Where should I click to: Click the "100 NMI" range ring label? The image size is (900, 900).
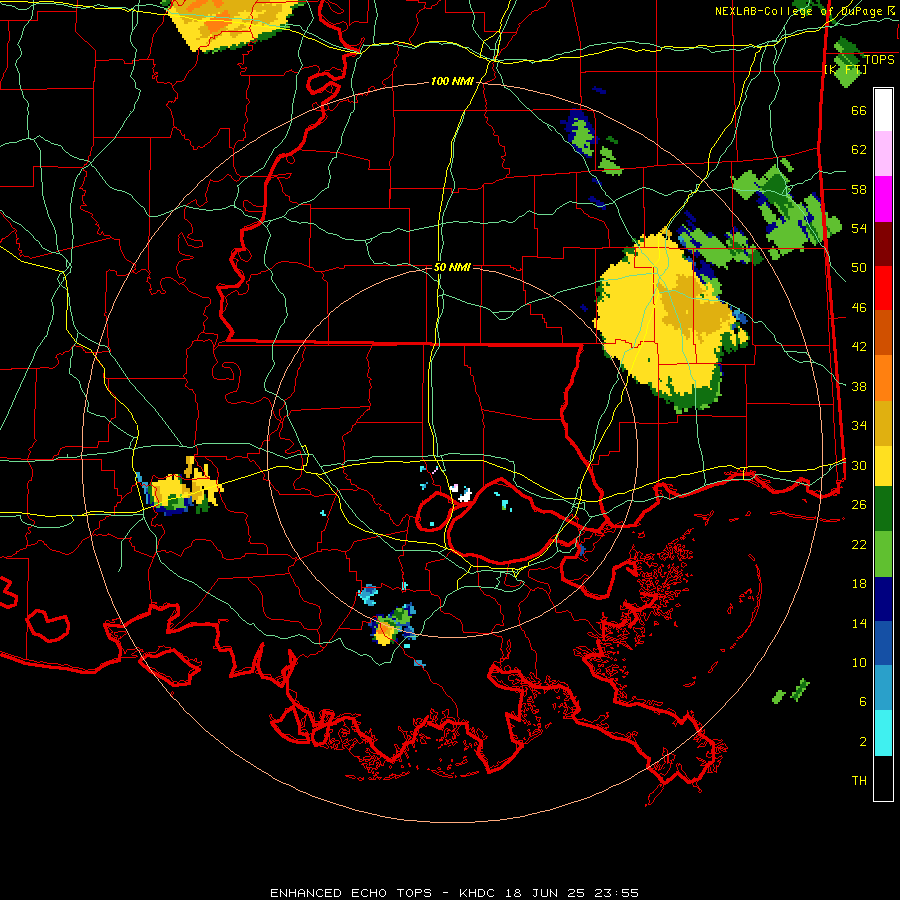(452, 82)
